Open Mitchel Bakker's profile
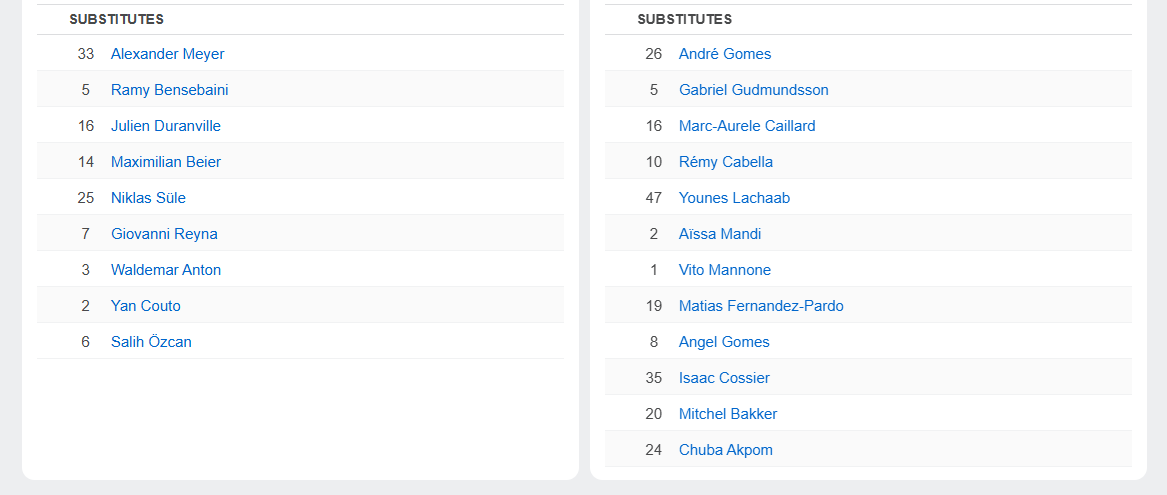The height and width of the screenshot is (495, 1167). pos(727,414)
